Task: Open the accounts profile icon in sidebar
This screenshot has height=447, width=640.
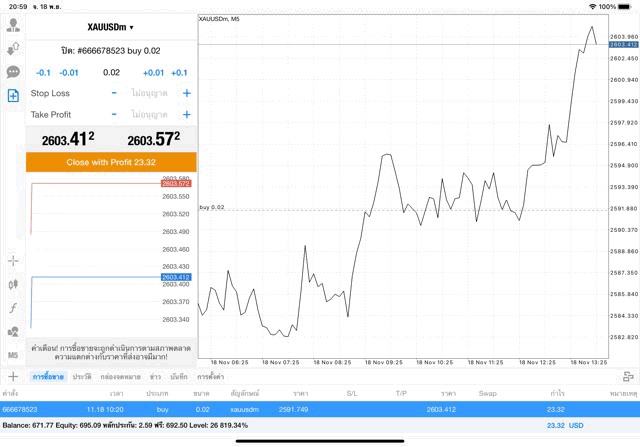Action: click(x=13, y=25)
